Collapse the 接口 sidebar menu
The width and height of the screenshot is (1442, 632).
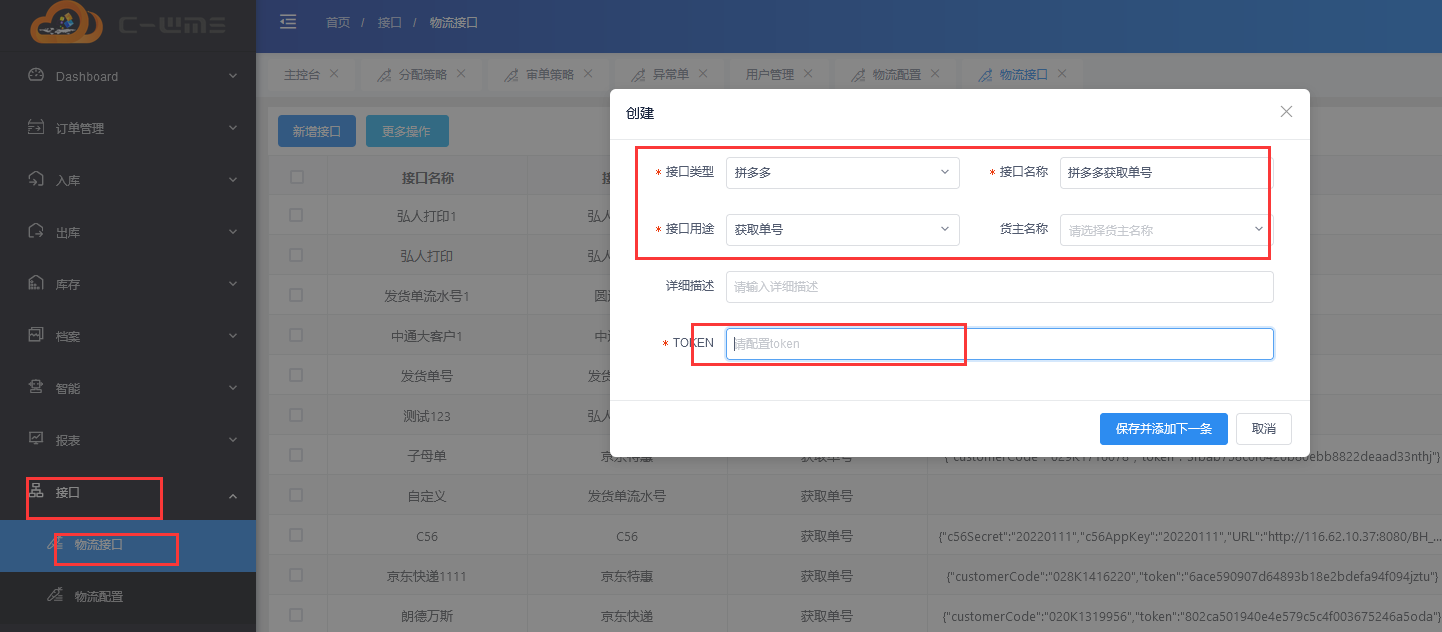click(x=233, y=496)
